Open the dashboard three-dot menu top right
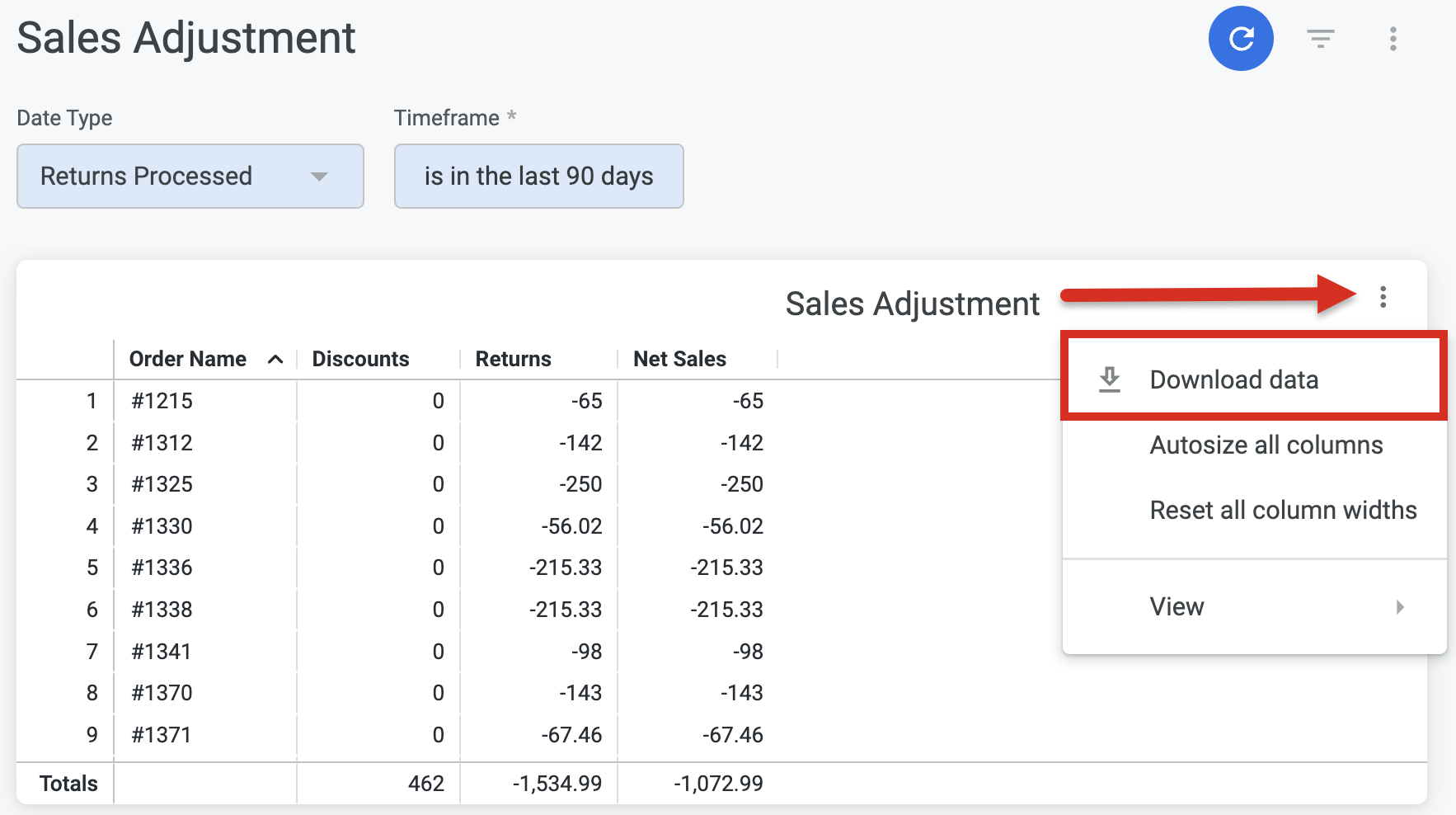This screenshot has height=815, width=1456. (1392, 38)
